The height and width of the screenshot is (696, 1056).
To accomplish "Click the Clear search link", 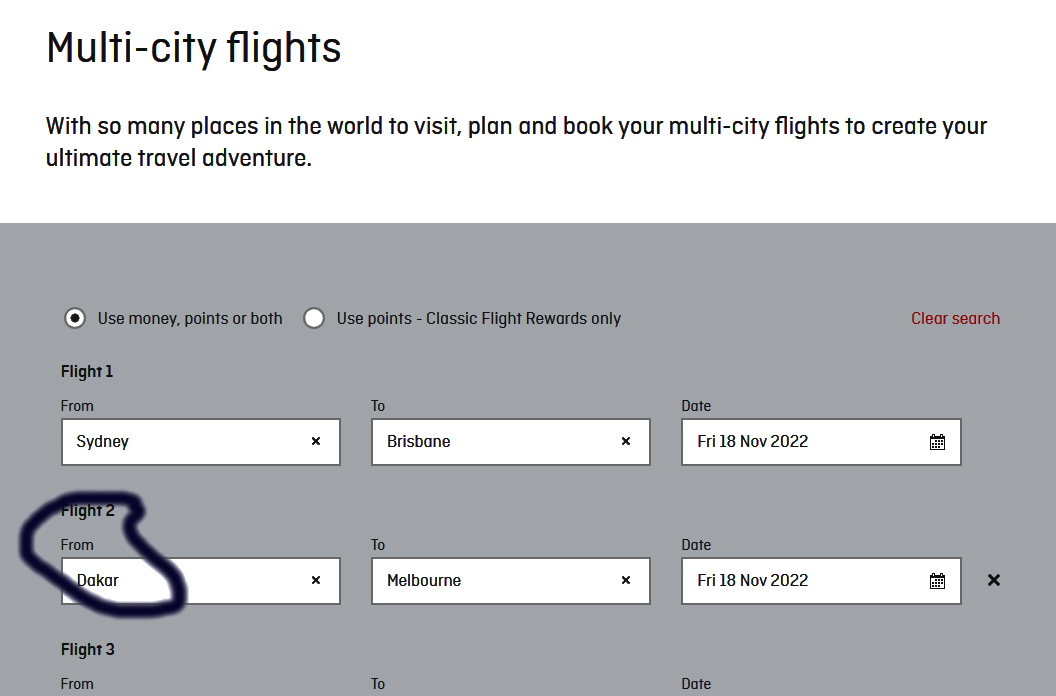I will [955, 318].
